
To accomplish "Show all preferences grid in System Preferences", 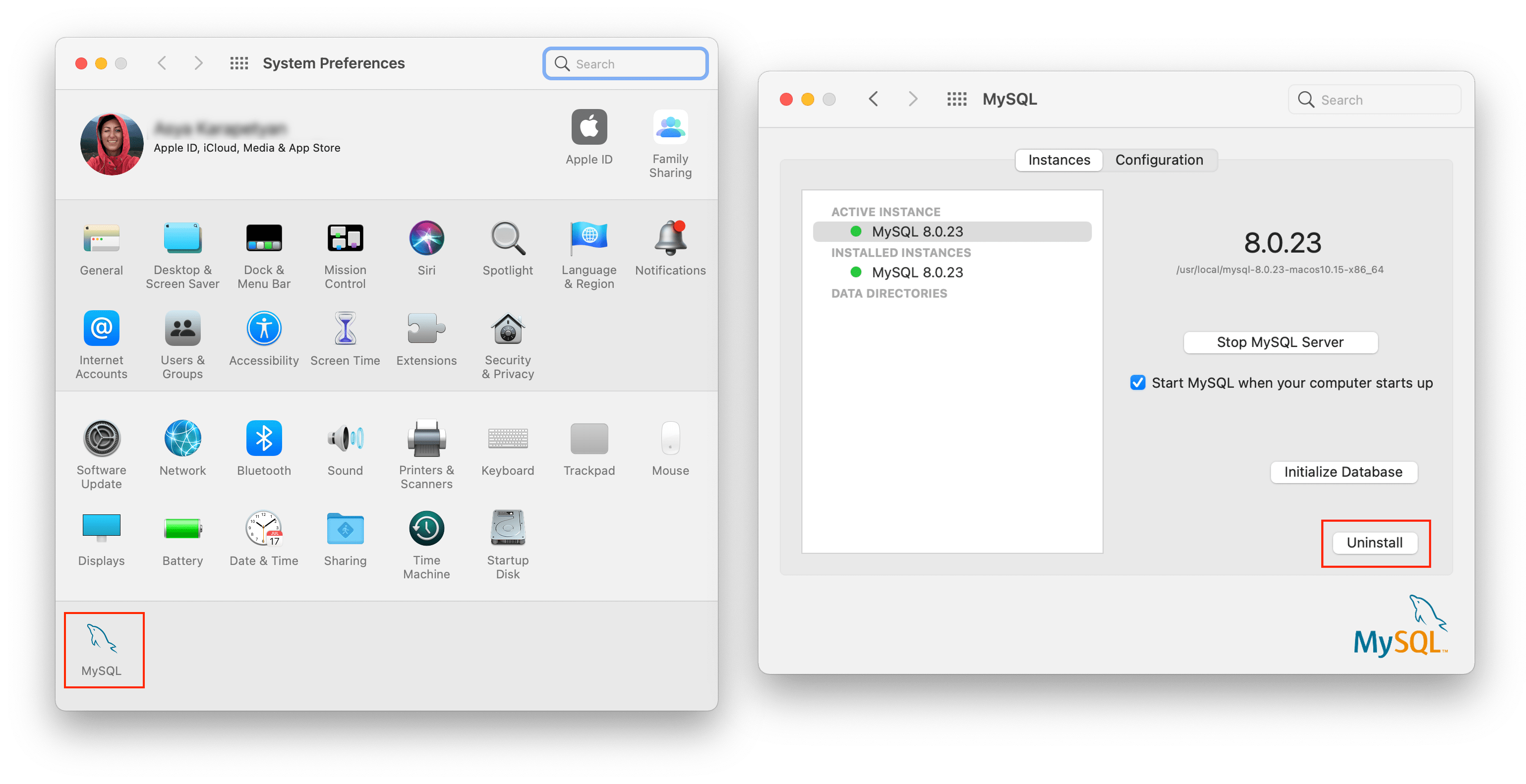I will pyautogui.click(x=239, y=63).
